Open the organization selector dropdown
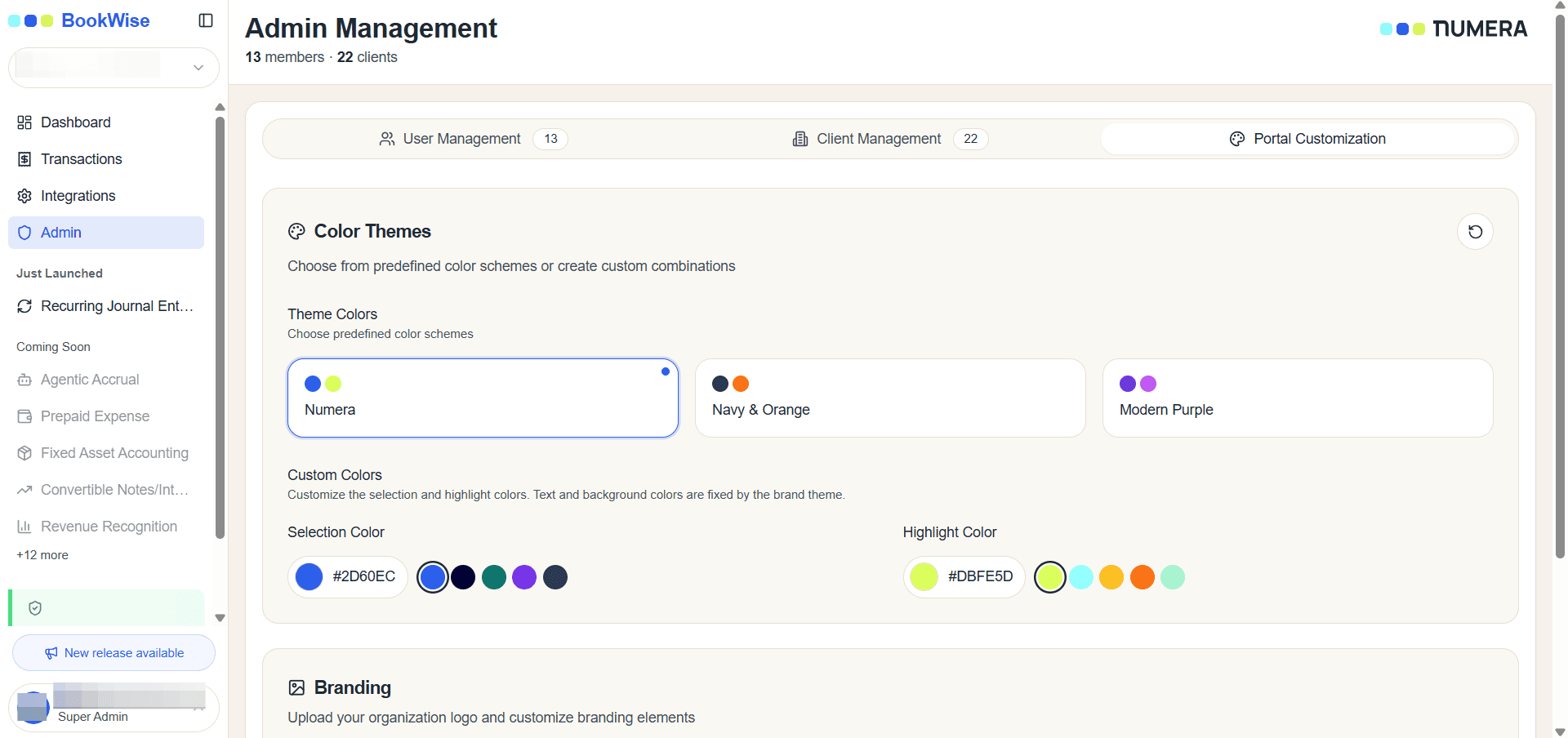Image resolution: width=1568 pixels, height=738 pixels. pos(114,68)
